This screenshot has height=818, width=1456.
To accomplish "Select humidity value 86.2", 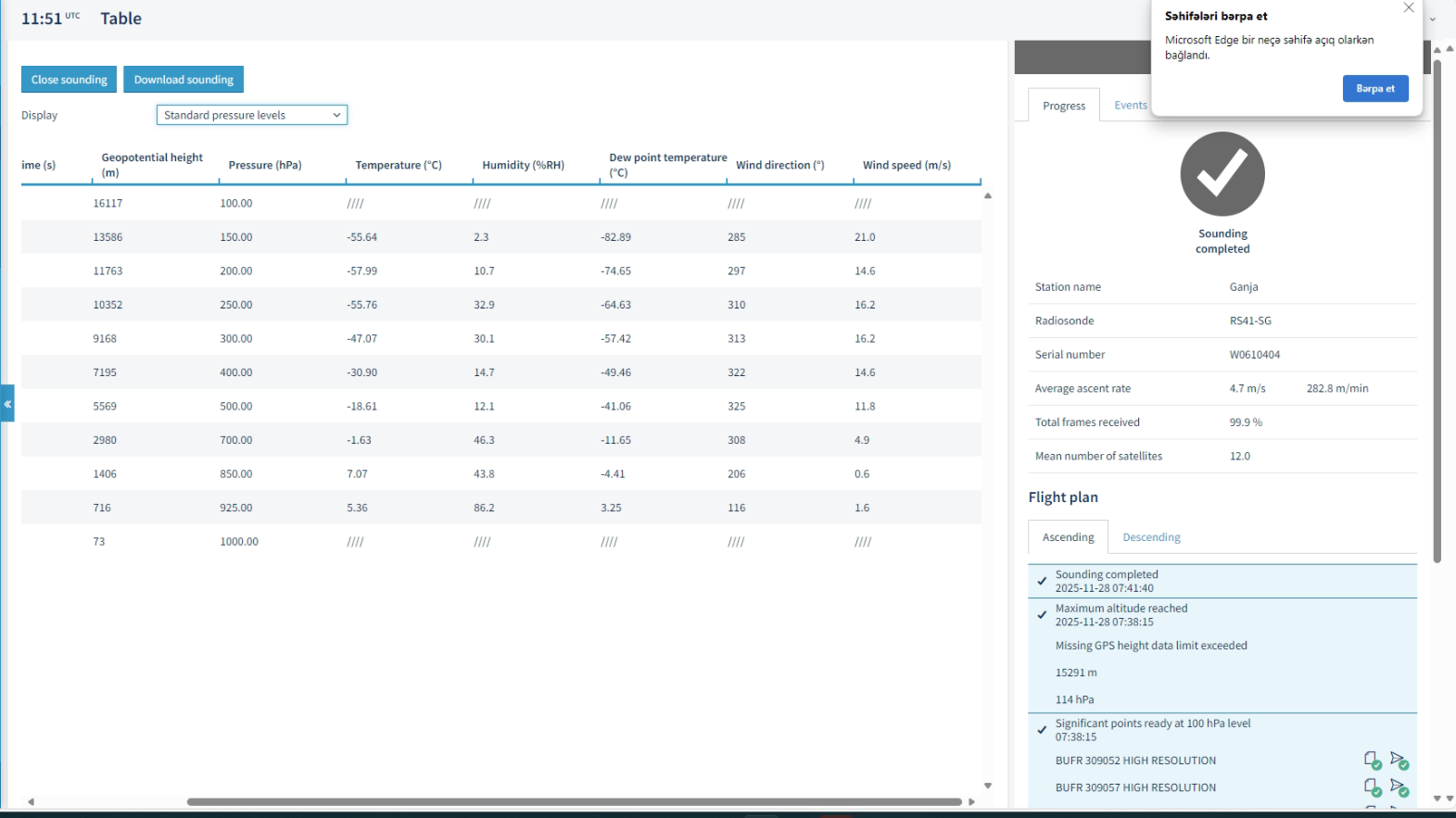I will (484, 508).
